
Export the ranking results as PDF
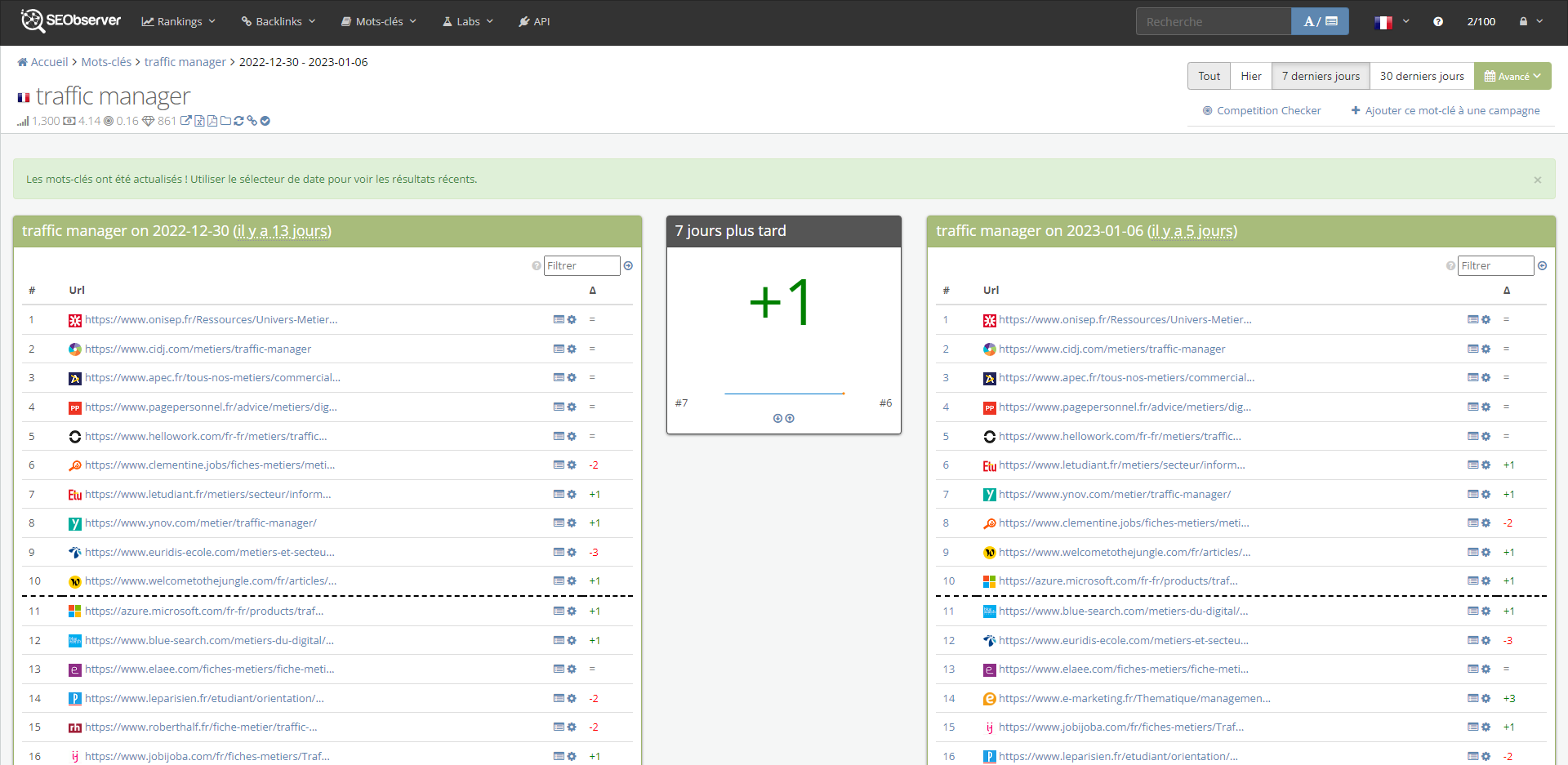tap(212, 121)
